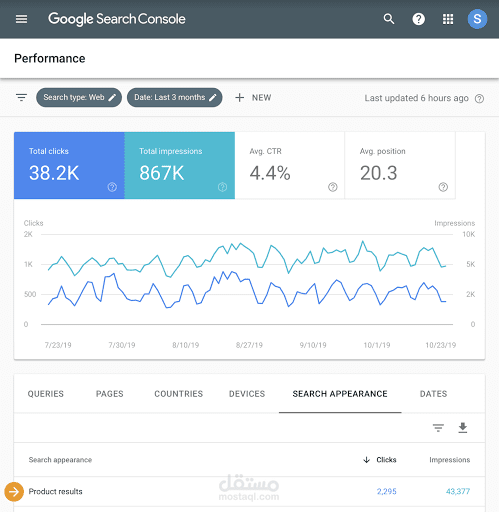Viewport: 499px width, 512px height.
Task: Switch to the Countries tab
Action: pyautogui.click(x=178, y=394)
